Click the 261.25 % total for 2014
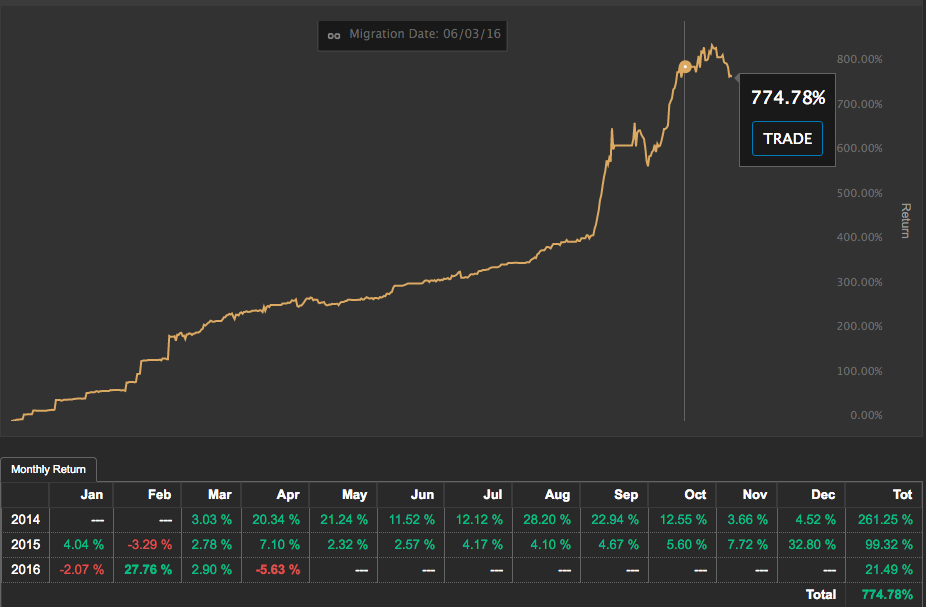 tap(880, 519)
